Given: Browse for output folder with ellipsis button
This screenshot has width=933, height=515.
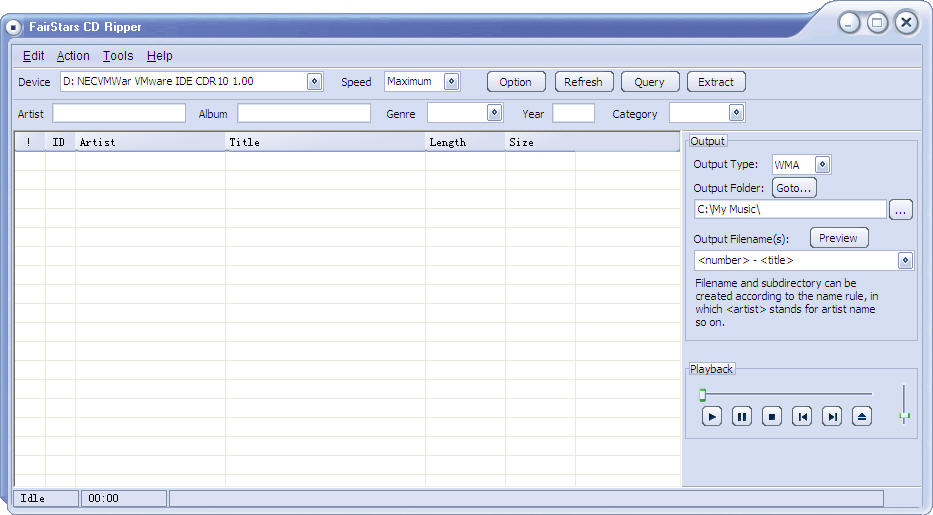Looking at the screenshot, I should [x=900, y=210].
